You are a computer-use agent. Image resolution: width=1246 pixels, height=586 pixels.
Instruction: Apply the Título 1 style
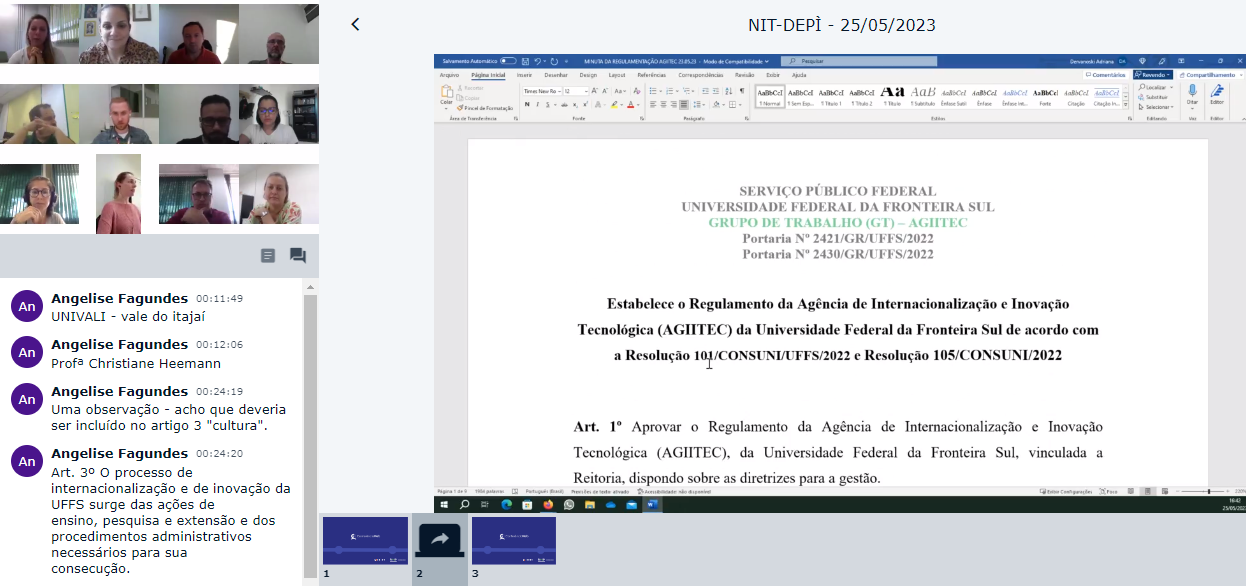coord(831,97)
